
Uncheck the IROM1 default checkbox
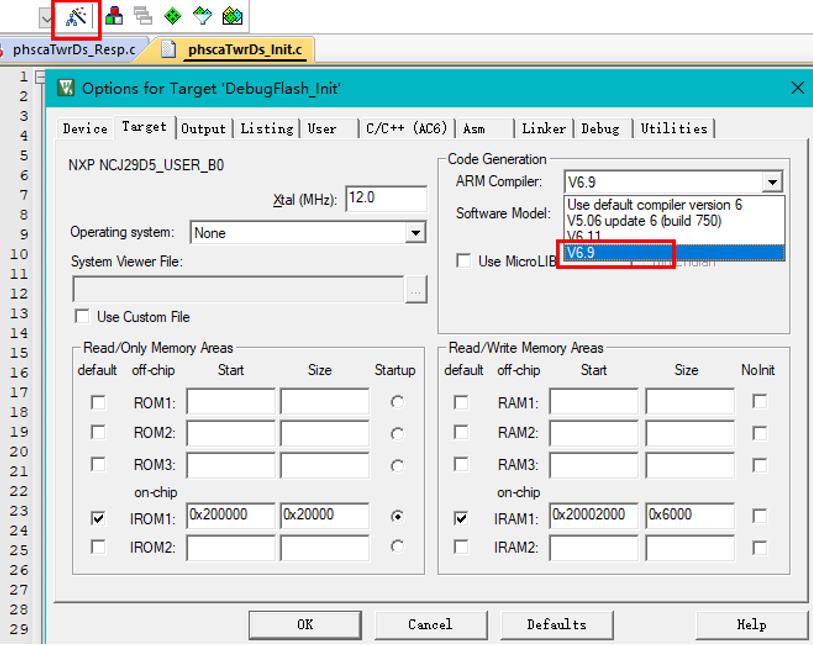[98, 518]
